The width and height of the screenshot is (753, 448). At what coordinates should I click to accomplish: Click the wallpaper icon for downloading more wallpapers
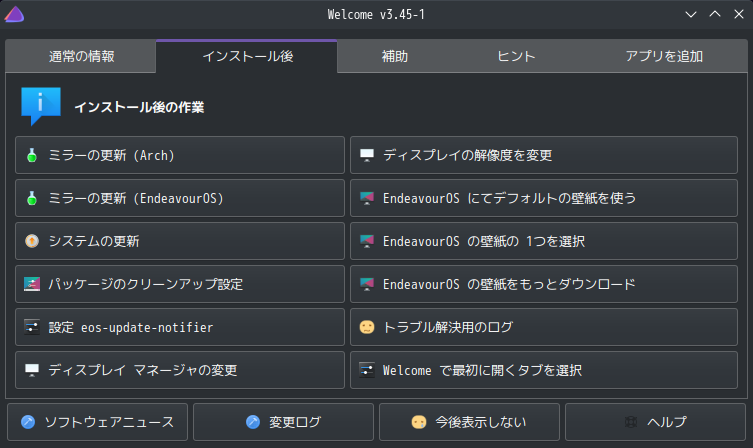(x=367, y=284)
